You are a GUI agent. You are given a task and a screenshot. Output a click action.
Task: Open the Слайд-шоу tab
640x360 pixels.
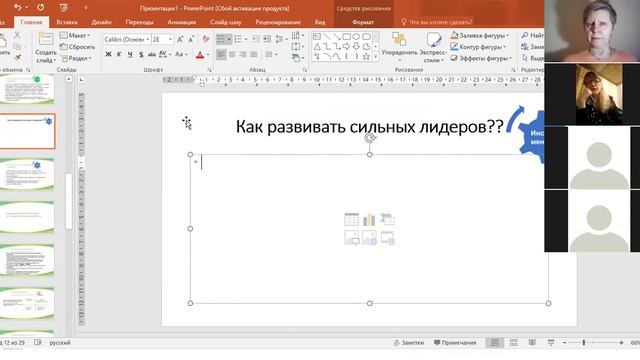(226, 22)
